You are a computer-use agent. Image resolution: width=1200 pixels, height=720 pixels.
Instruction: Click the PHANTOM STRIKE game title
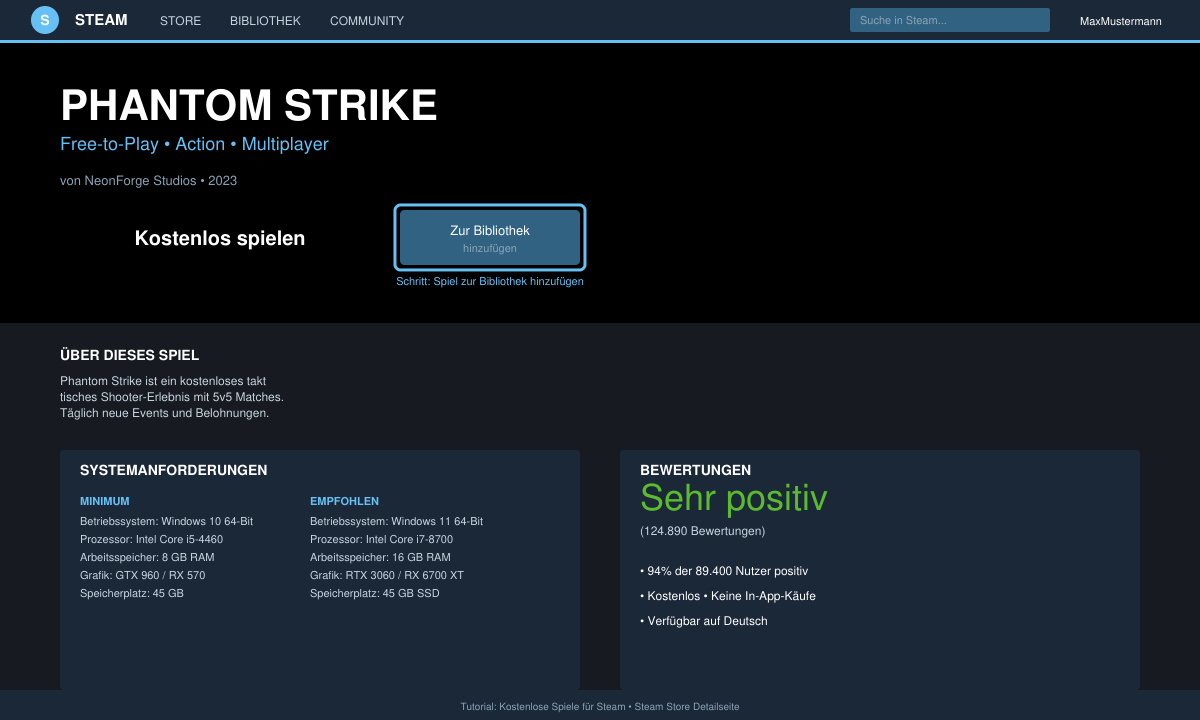[249, 105]
